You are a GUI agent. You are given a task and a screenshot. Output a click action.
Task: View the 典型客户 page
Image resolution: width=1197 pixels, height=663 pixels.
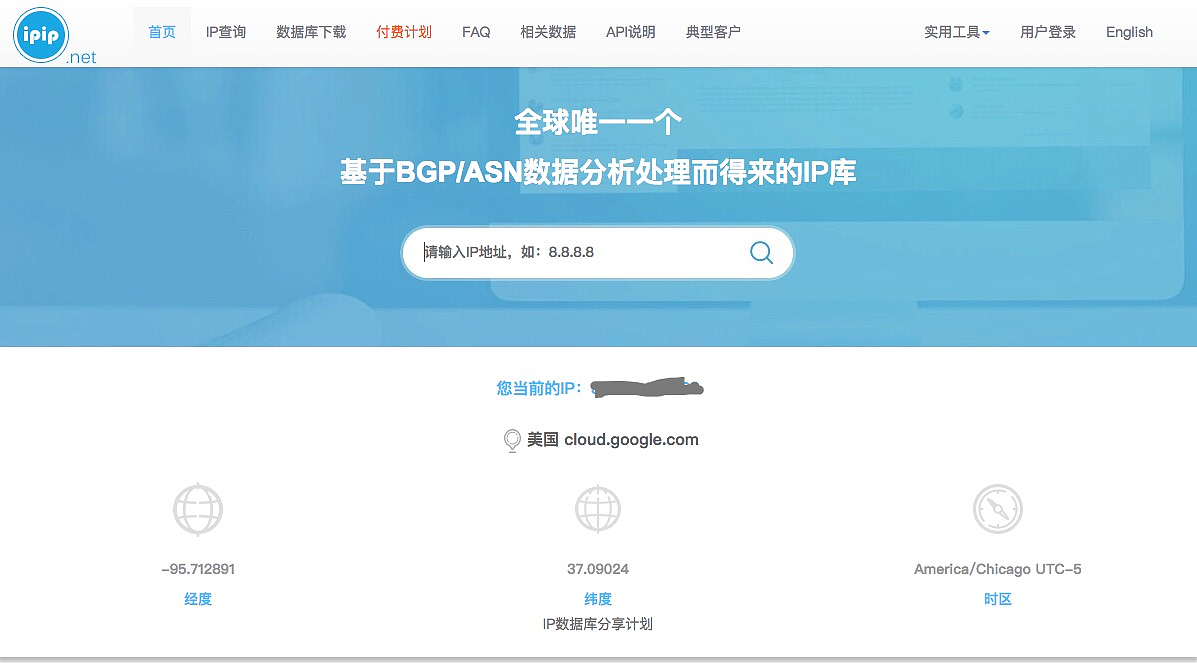point(713,32)
